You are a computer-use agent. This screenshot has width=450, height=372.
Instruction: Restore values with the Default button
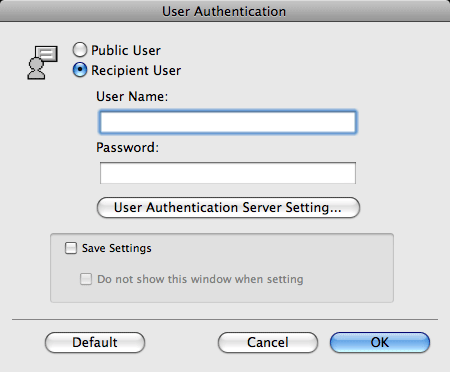point(95,342)
